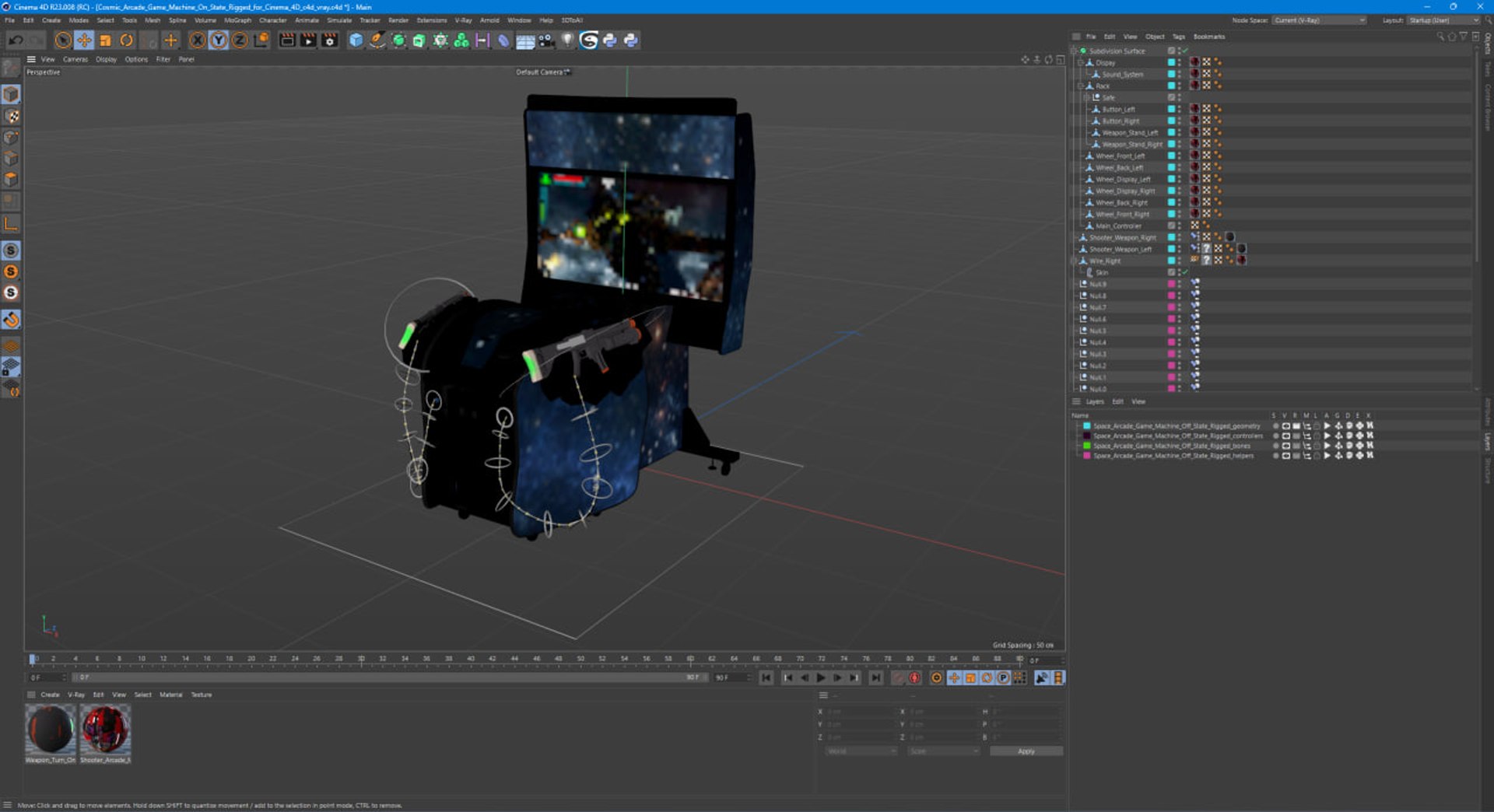Screen dimensions: 1494x812
Task: Toggle visibility of the controllers layer
Action: pos(1285,436)
